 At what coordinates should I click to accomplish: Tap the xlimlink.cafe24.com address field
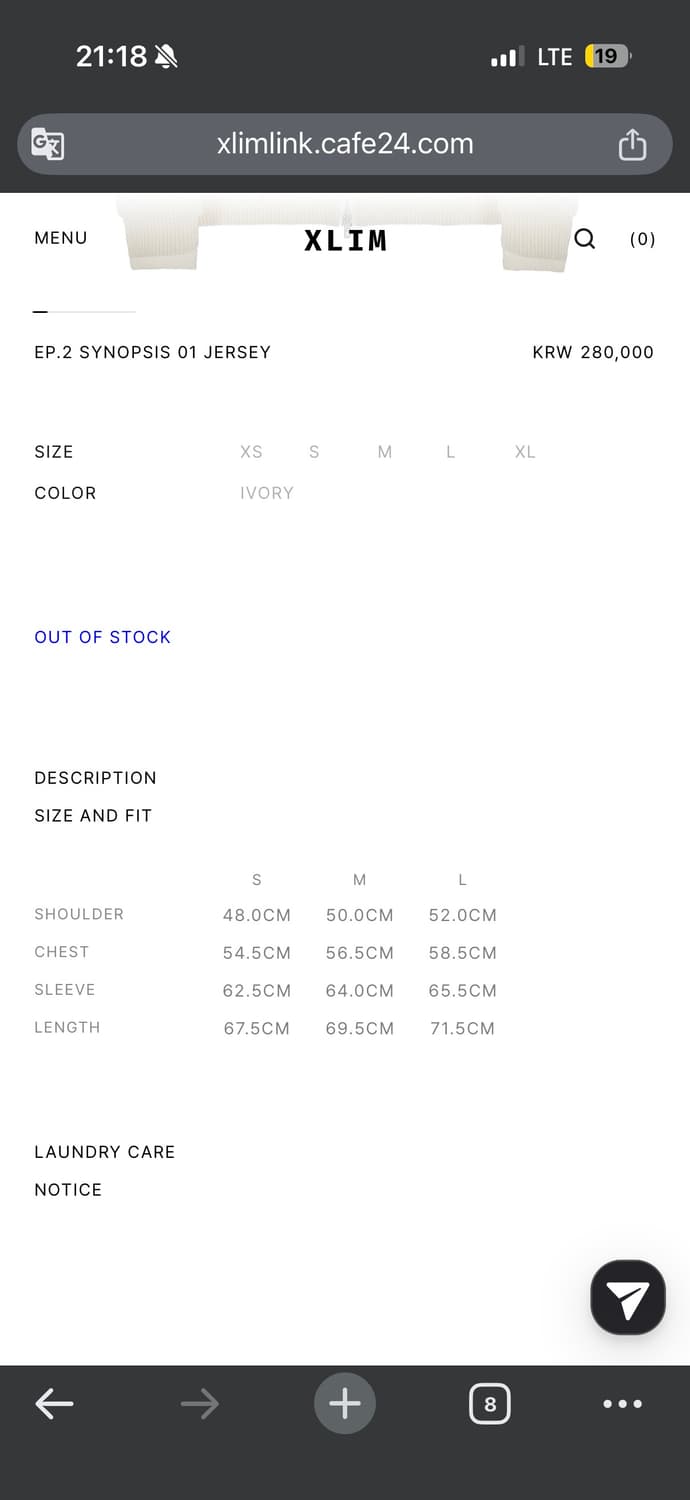pyautogui.click(x=345, y=144)
